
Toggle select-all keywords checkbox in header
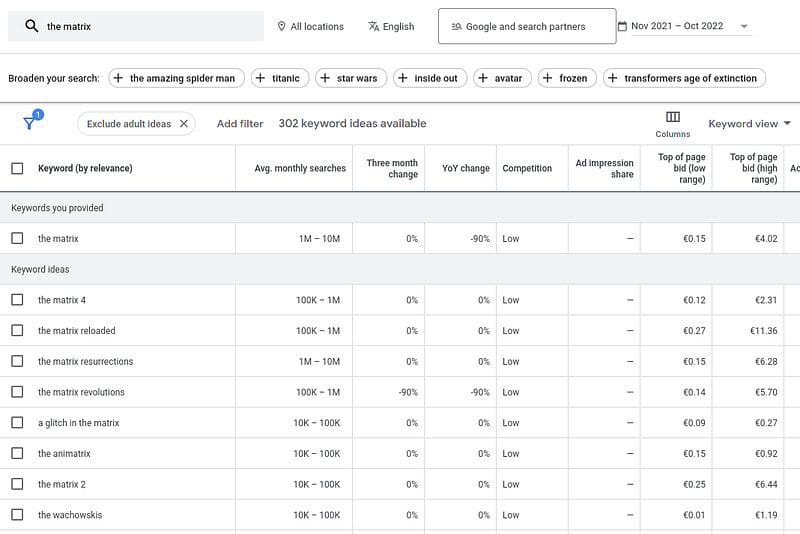click(17, 168)
